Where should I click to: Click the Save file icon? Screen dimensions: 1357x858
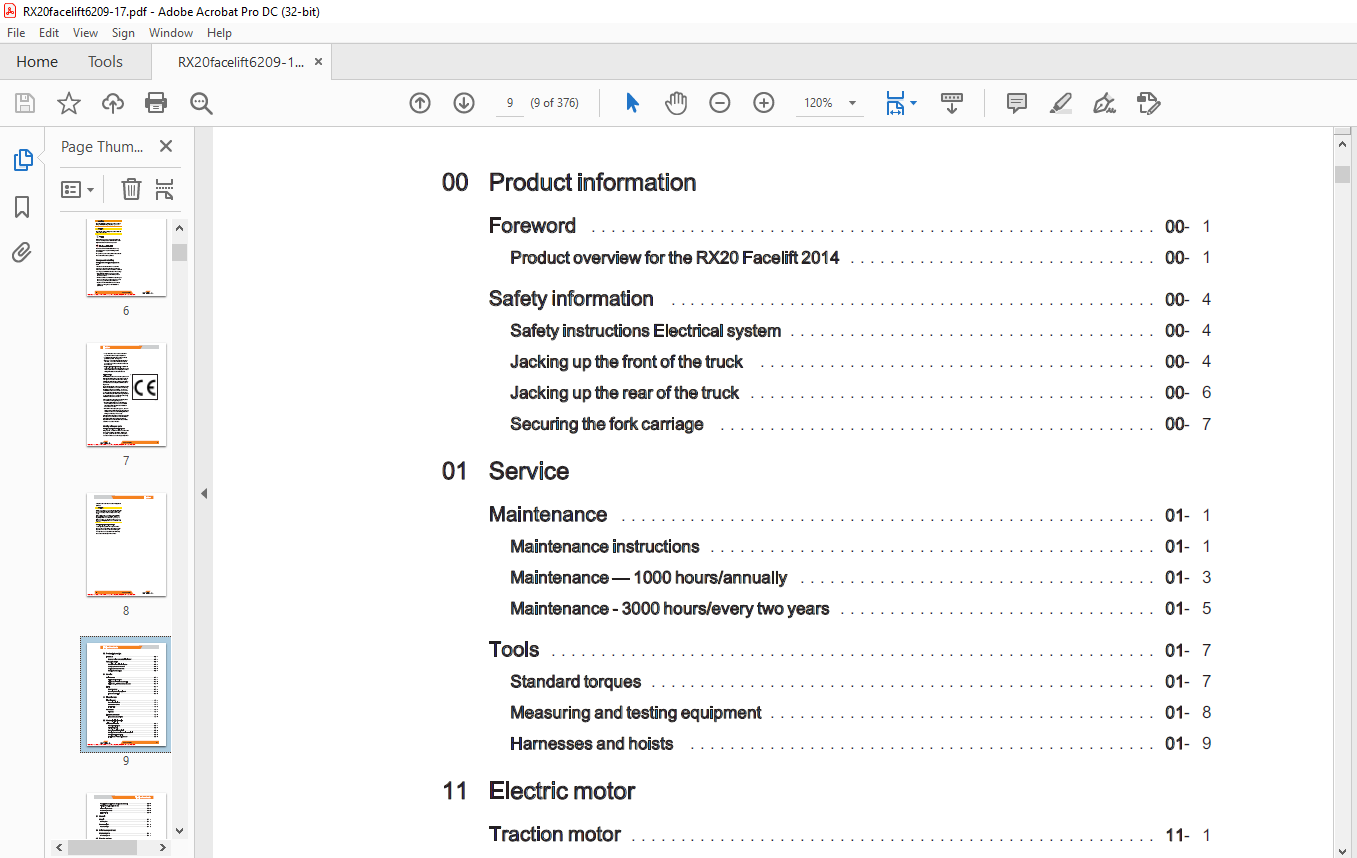(x=25, y=103)
